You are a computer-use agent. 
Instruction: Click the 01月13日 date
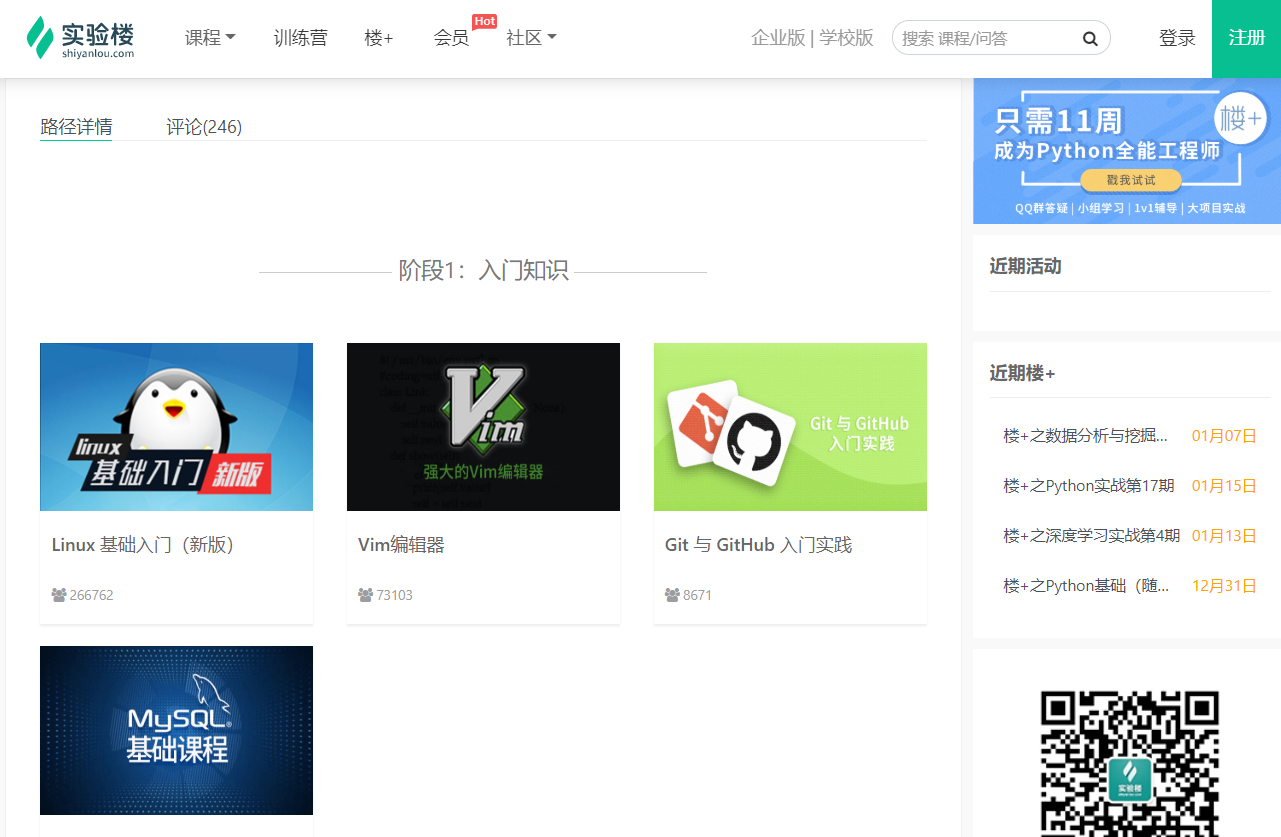coord(1224,536)
